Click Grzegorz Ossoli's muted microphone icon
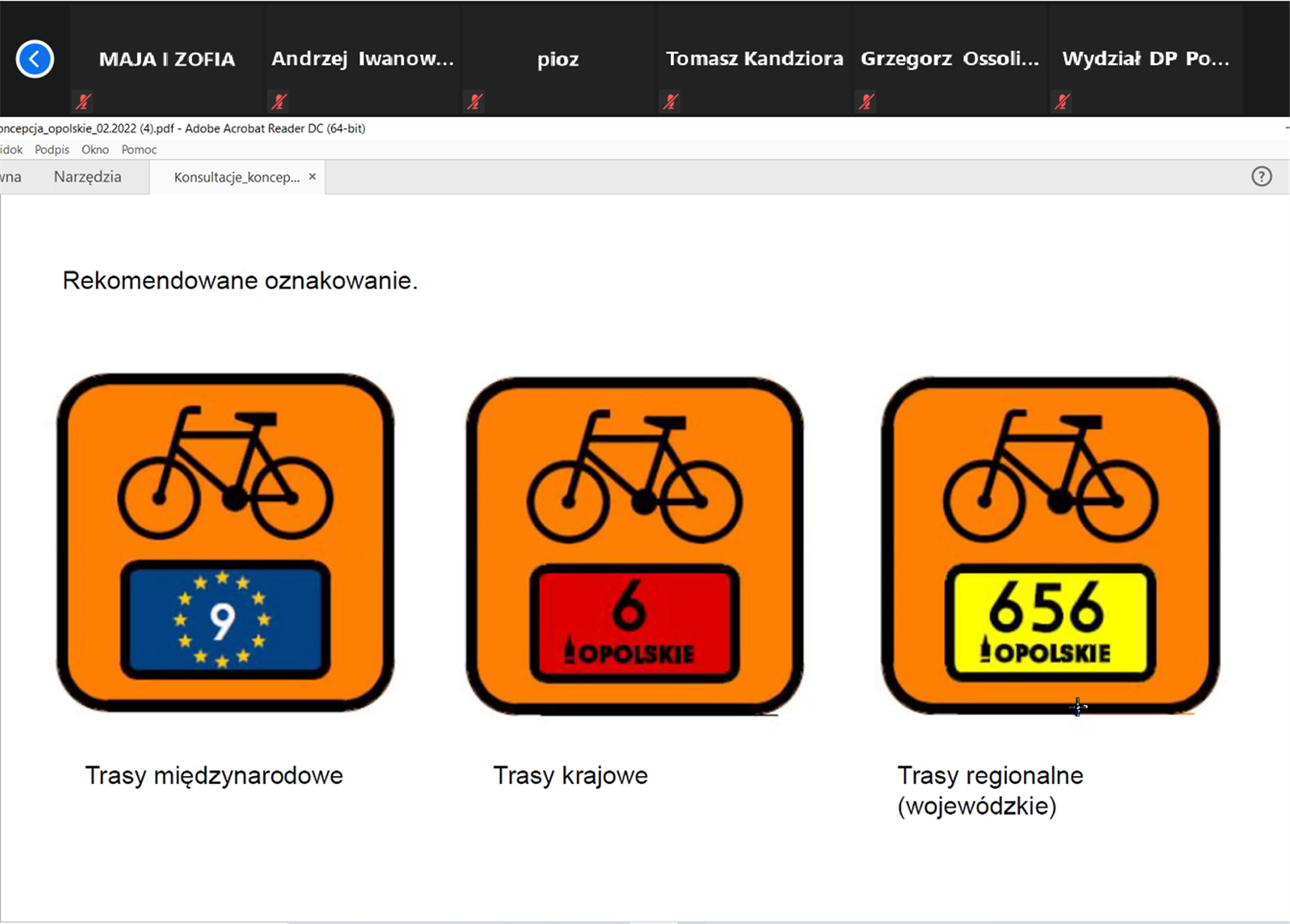 (x=866, y=102)
